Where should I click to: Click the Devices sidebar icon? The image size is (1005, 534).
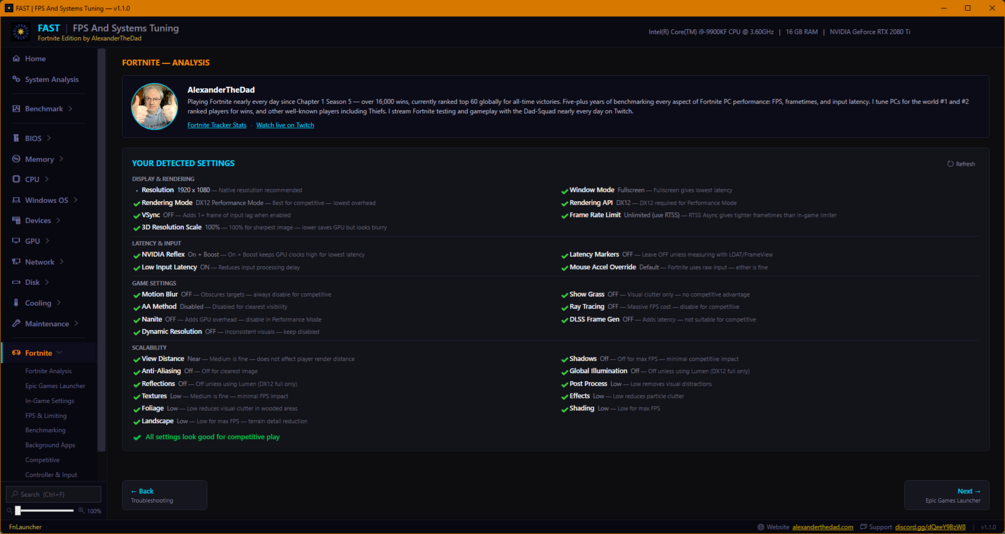(16, 221)
